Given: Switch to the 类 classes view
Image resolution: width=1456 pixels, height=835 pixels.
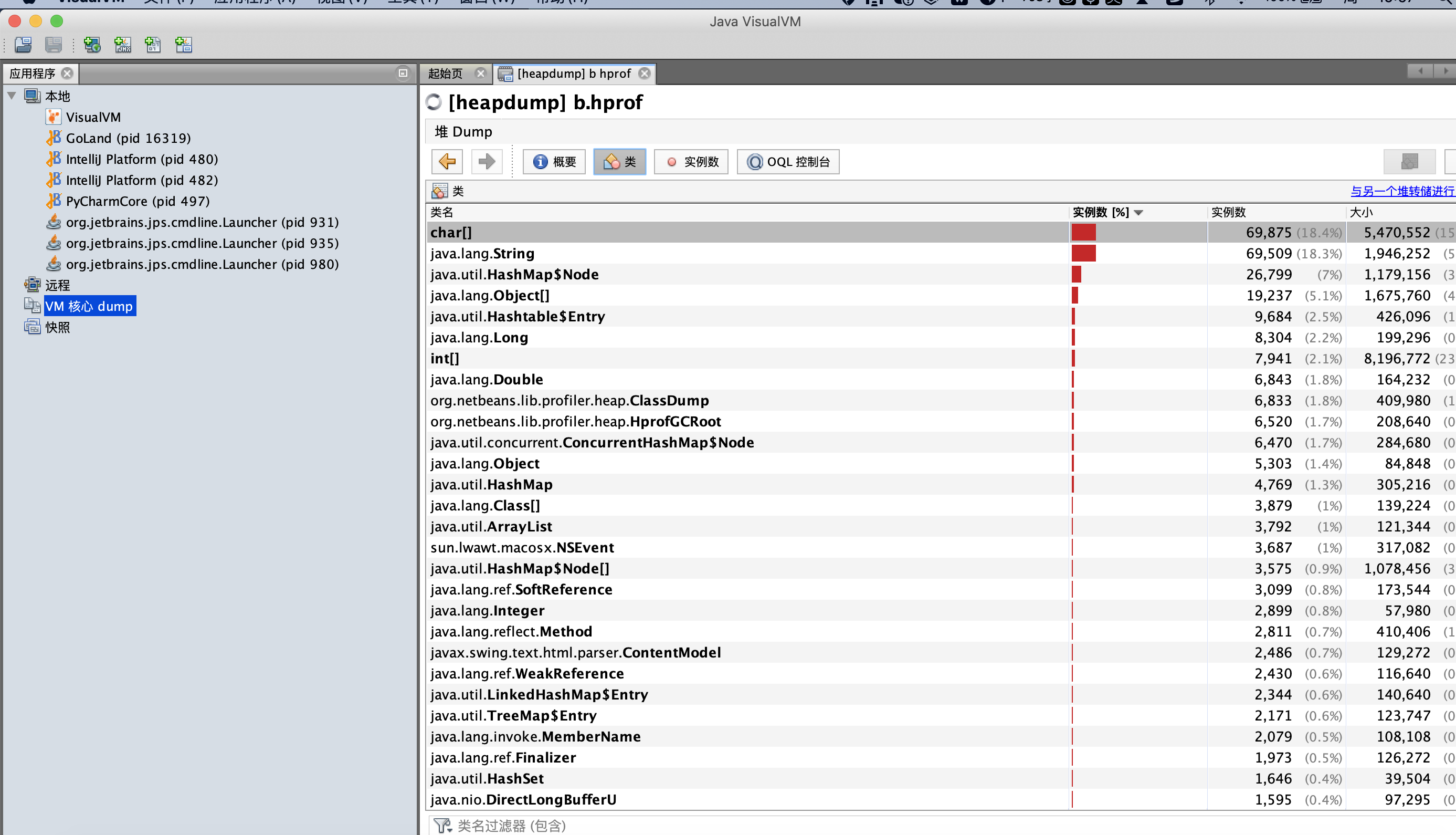Looking at the screenshot, I should point(619,162).
